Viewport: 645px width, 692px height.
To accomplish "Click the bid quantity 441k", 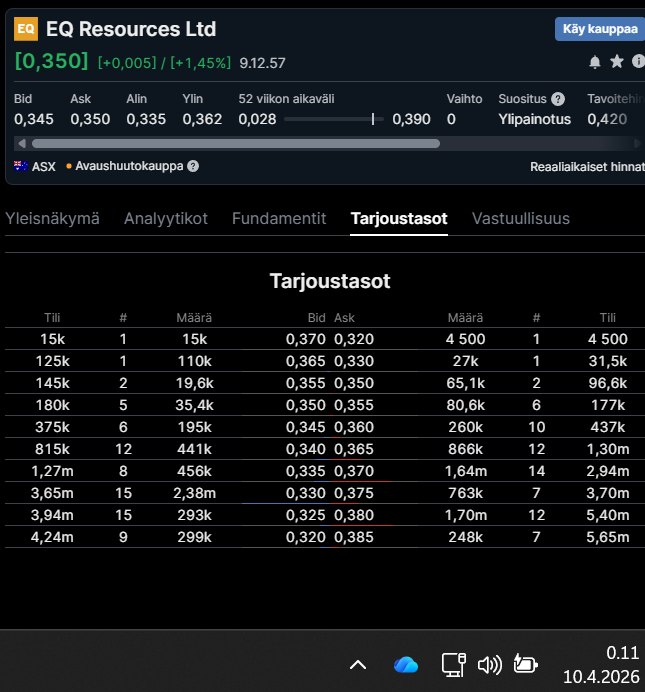I will [x=195, y=449].
